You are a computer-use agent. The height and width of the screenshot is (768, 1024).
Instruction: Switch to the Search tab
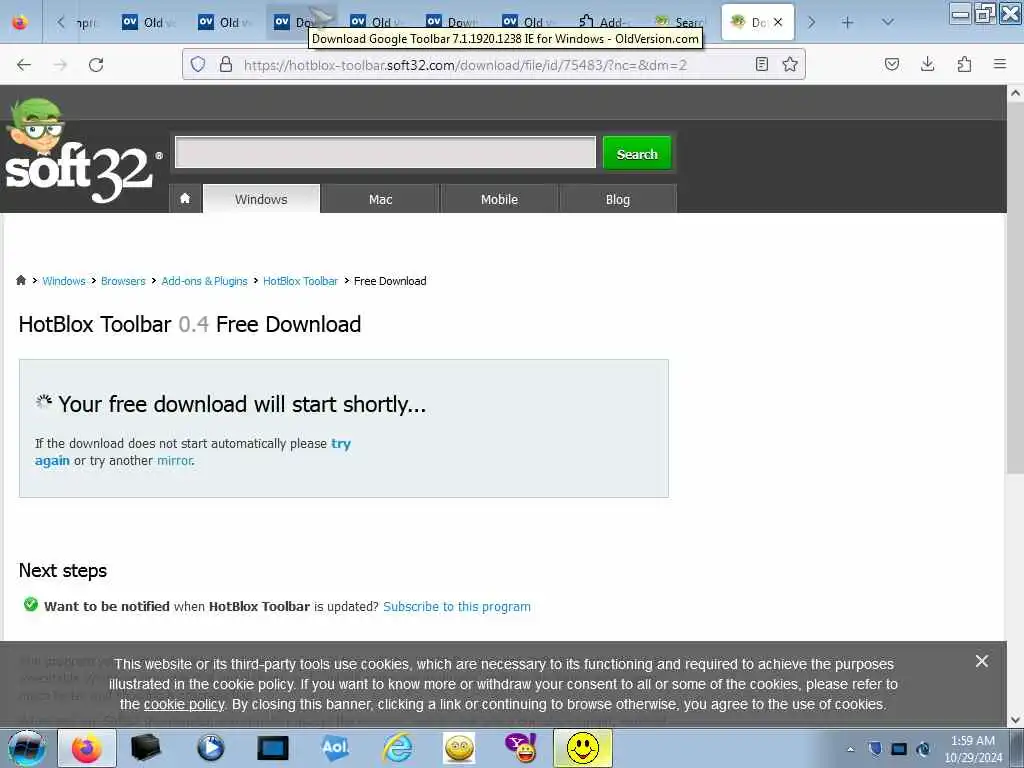(680, 22)
